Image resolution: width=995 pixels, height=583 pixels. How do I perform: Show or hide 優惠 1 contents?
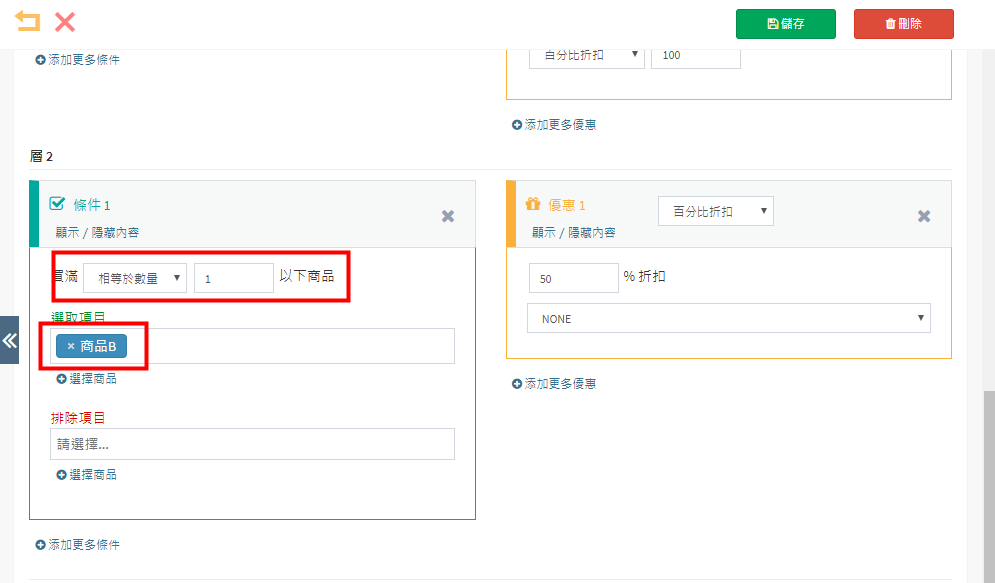click(x=574, y=233)
